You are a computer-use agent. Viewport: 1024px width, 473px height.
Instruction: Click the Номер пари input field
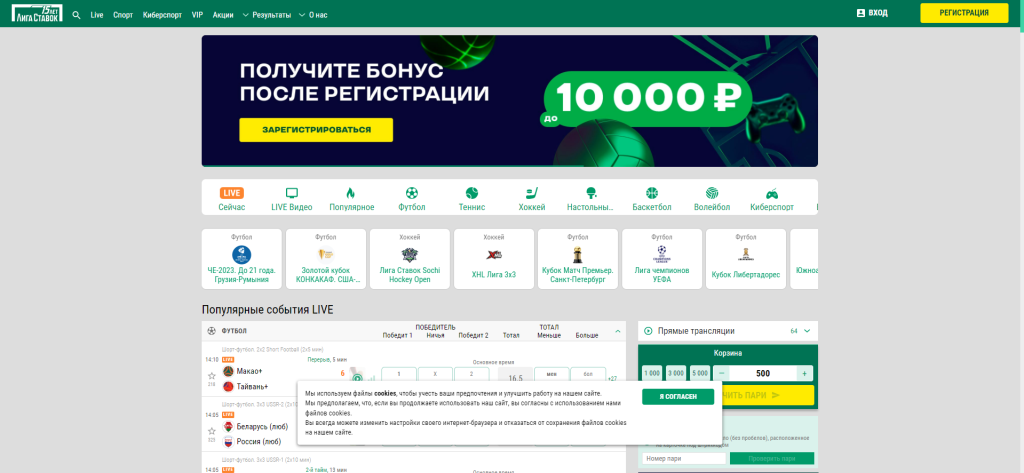click(684, 458)
